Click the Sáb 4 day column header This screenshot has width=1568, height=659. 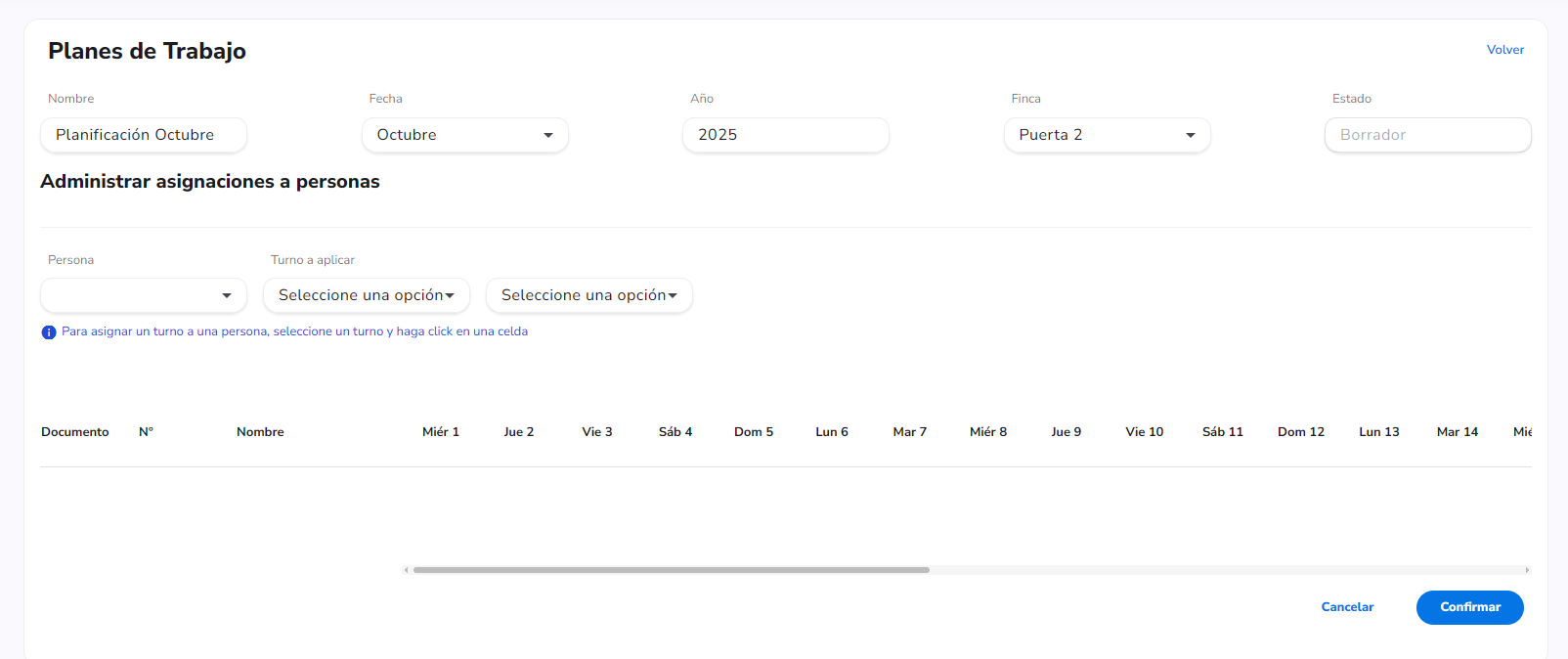pyautogui.click(x=675, y=432)
